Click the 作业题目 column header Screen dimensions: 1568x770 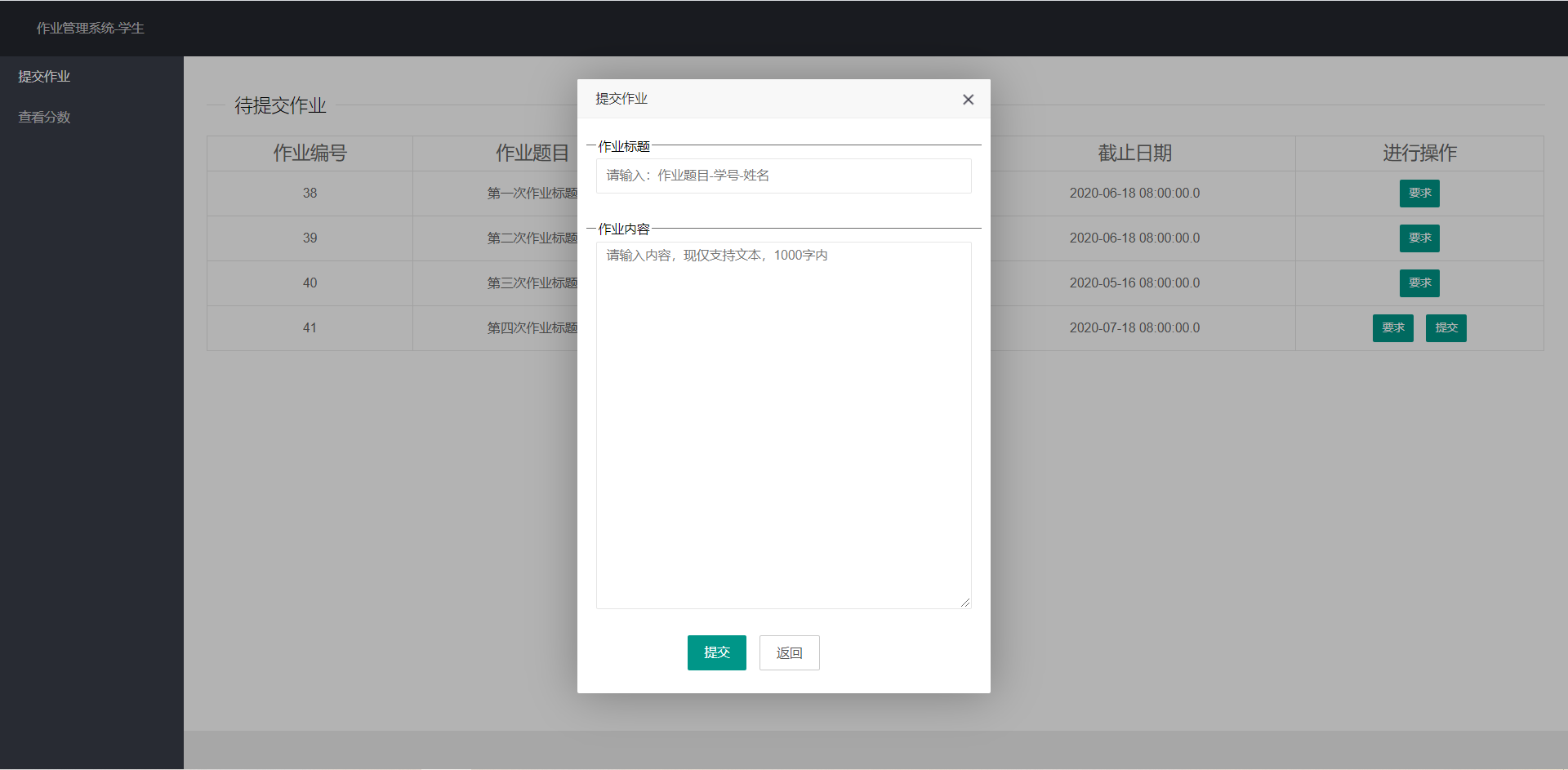coord(532,154)
